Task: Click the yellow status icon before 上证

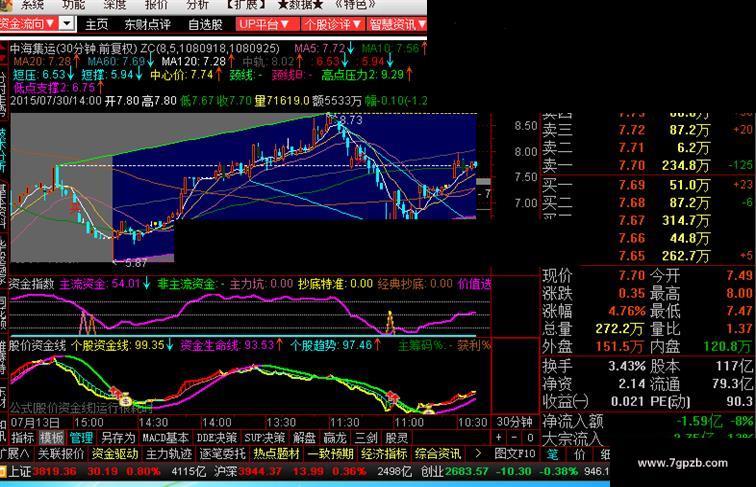Action: [3, 471]
